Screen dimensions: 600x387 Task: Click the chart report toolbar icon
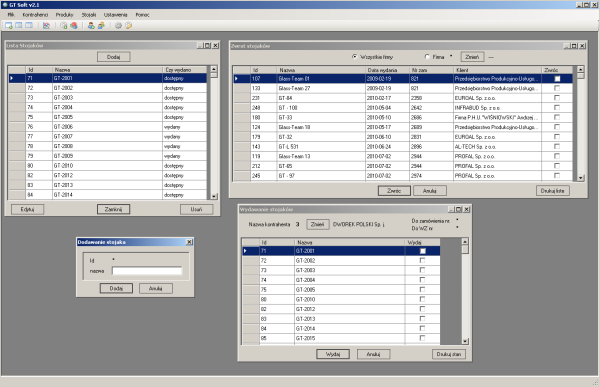tap(46, 26)
